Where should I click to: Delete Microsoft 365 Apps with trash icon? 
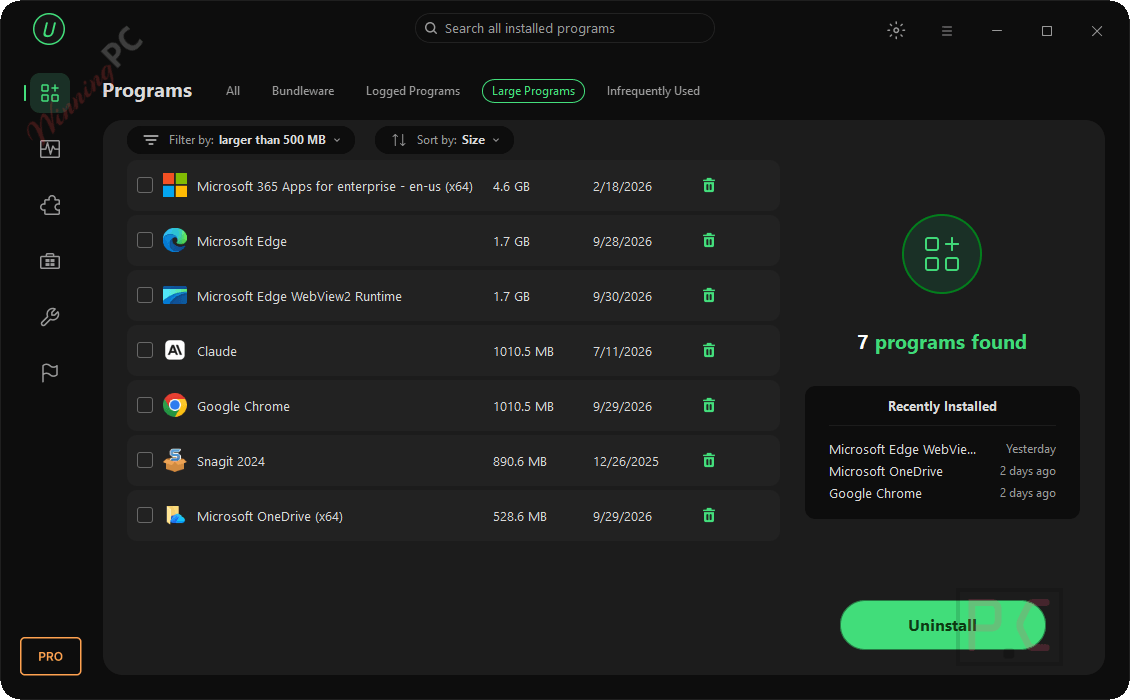(709, 185)
